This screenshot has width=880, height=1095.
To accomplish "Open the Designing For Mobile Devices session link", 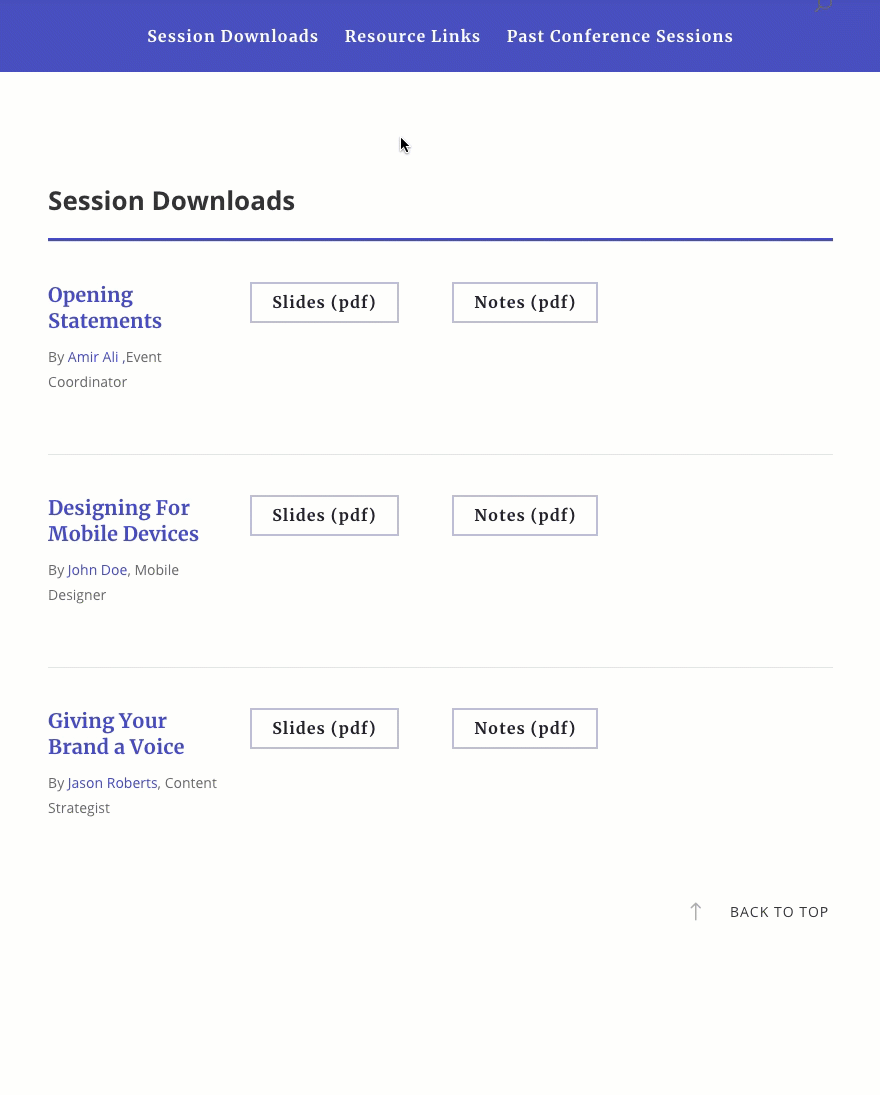I will click(x=123, y=520).
